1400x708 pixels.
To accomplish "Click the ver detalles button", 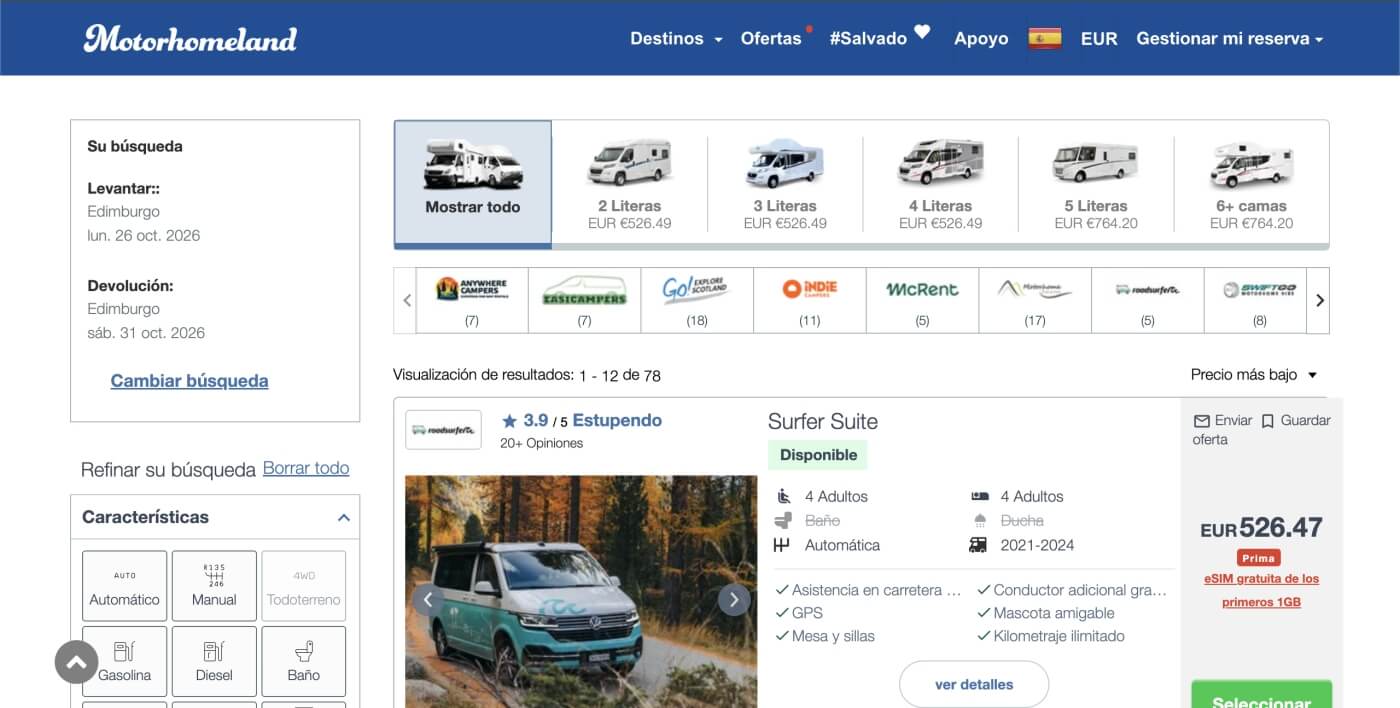I will [x=974, y=685].
